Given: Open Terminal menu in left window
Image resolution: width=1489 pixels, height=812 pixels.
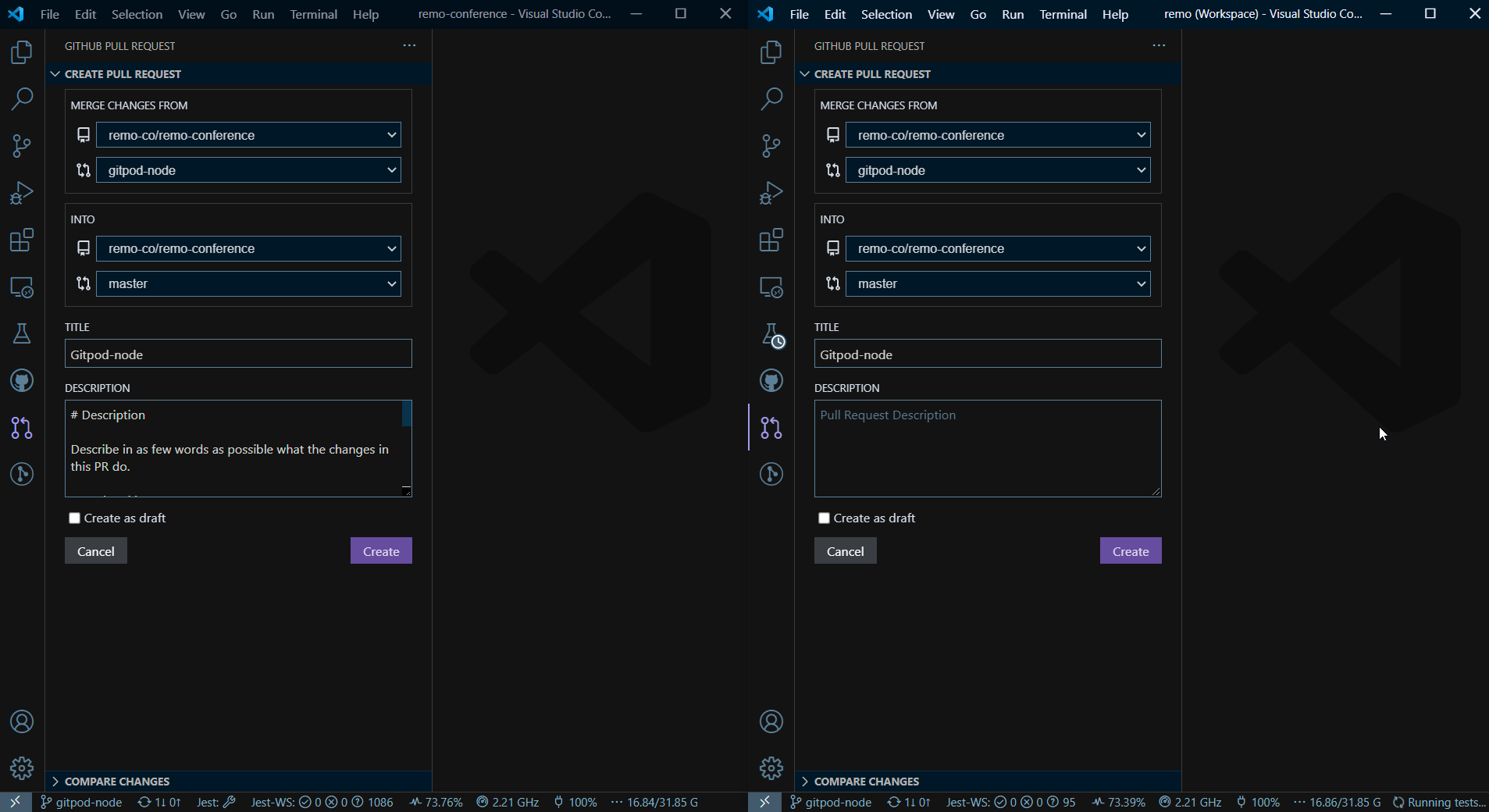Looking at the screenshot, I should (313, 14).
